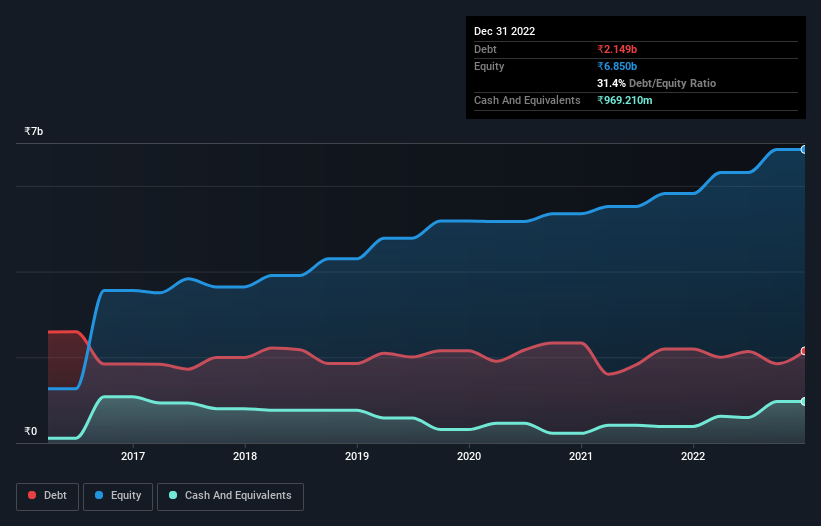Click the ₹2.149b debt value
The width and height of the screenshot is (821, 526).
[617, 49]
